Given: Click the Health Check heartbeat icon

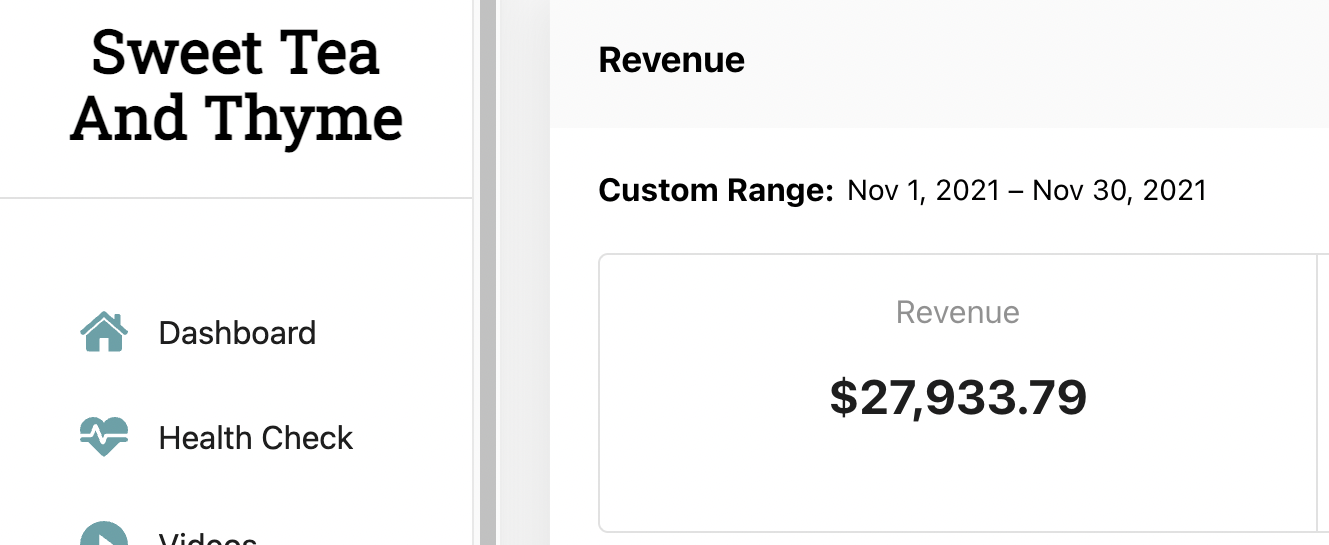Looking at the screenshot, I should pyautogui.click(x=104, y=437).
